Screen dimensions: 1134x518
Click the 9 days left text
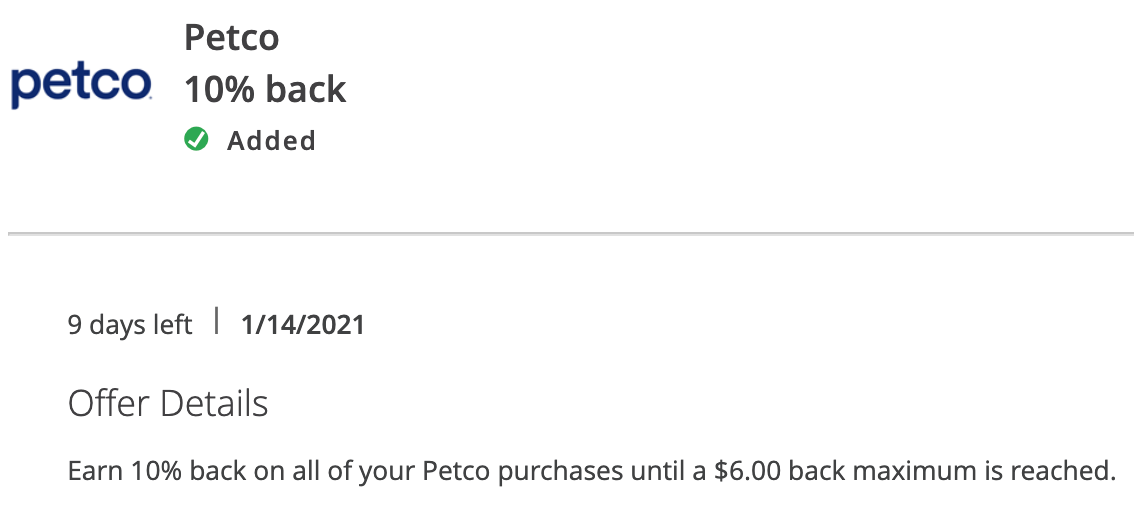(130, 325)
